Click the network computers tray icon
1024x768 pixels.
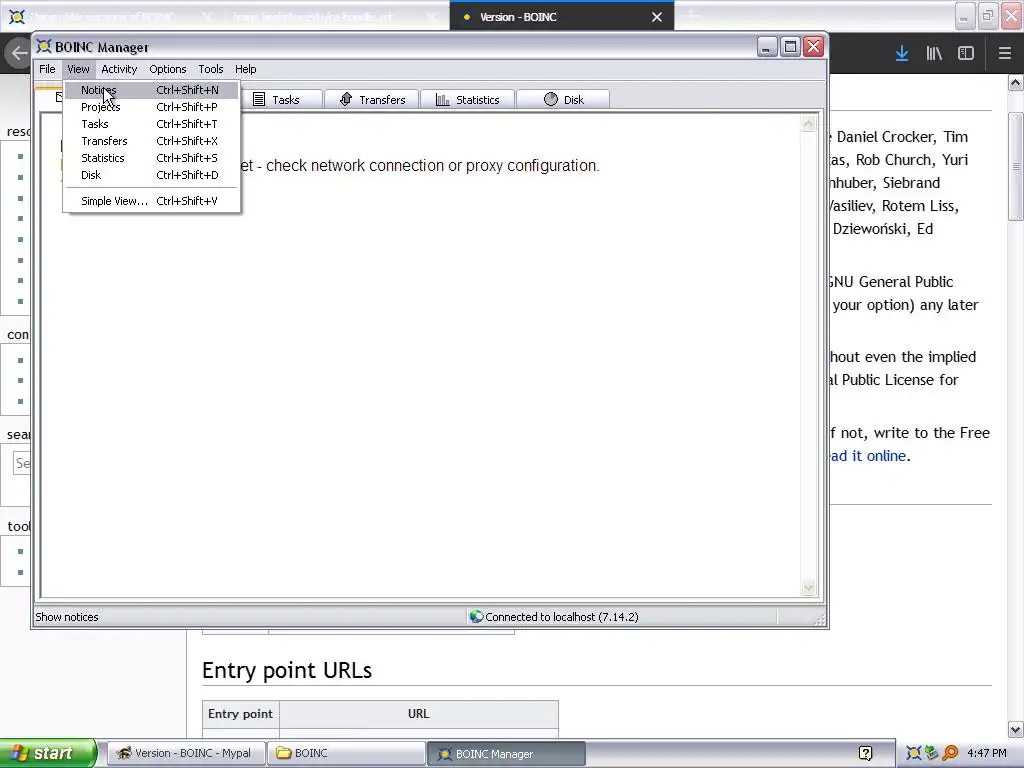(931, 753)
